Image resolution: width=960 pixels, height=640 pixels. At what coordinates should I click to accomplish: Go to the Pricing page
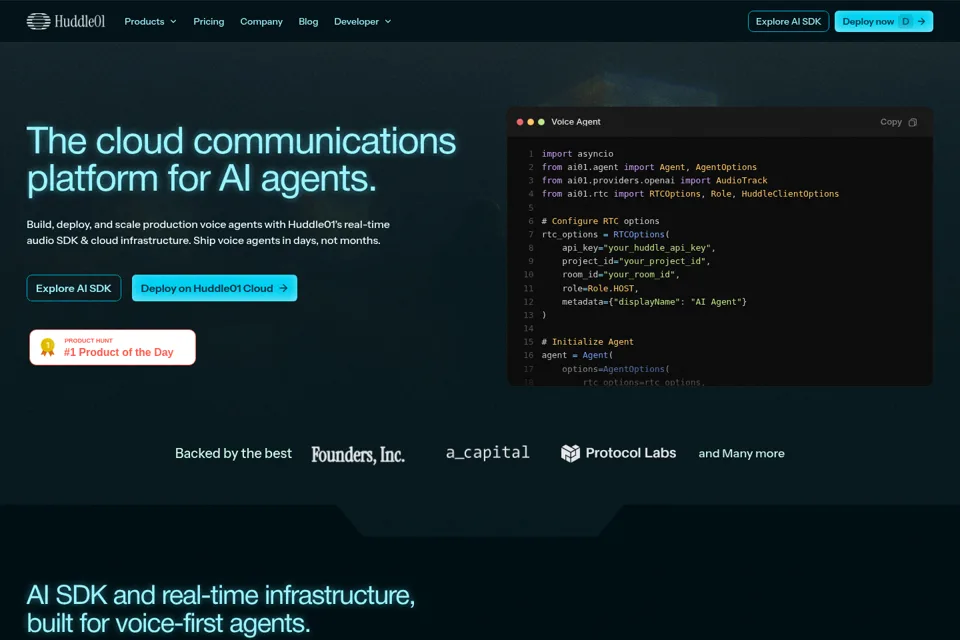coord(209,21)
